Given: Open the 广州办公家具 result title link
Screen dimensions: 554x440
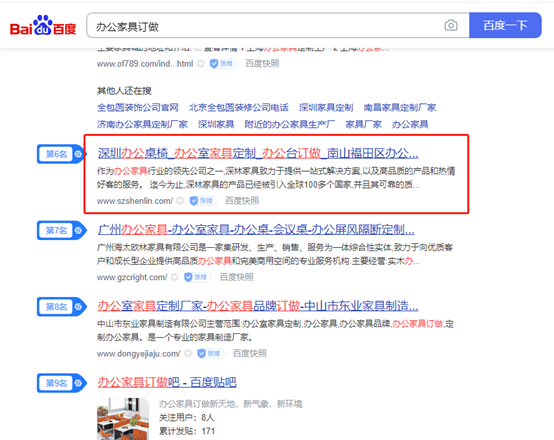Looking at the screenshot, I should click(x=256, y=230).
